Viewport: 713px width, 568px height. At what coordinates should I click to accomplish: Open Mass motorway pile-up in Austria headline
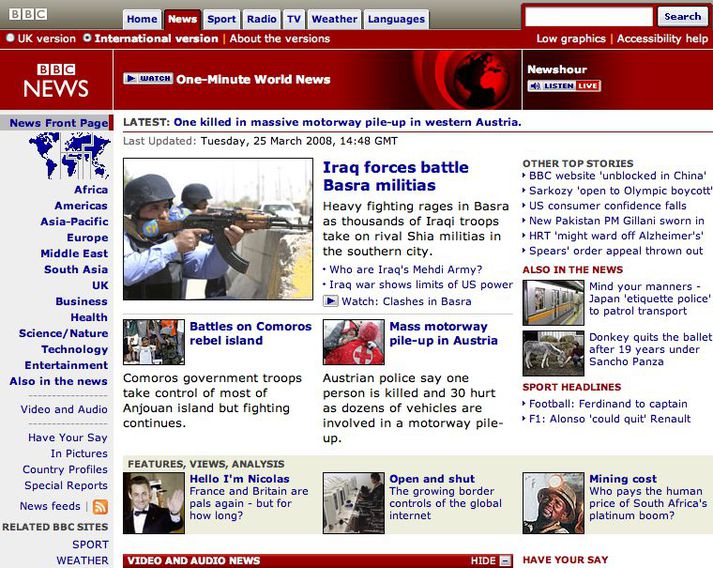tap(443, 333)
